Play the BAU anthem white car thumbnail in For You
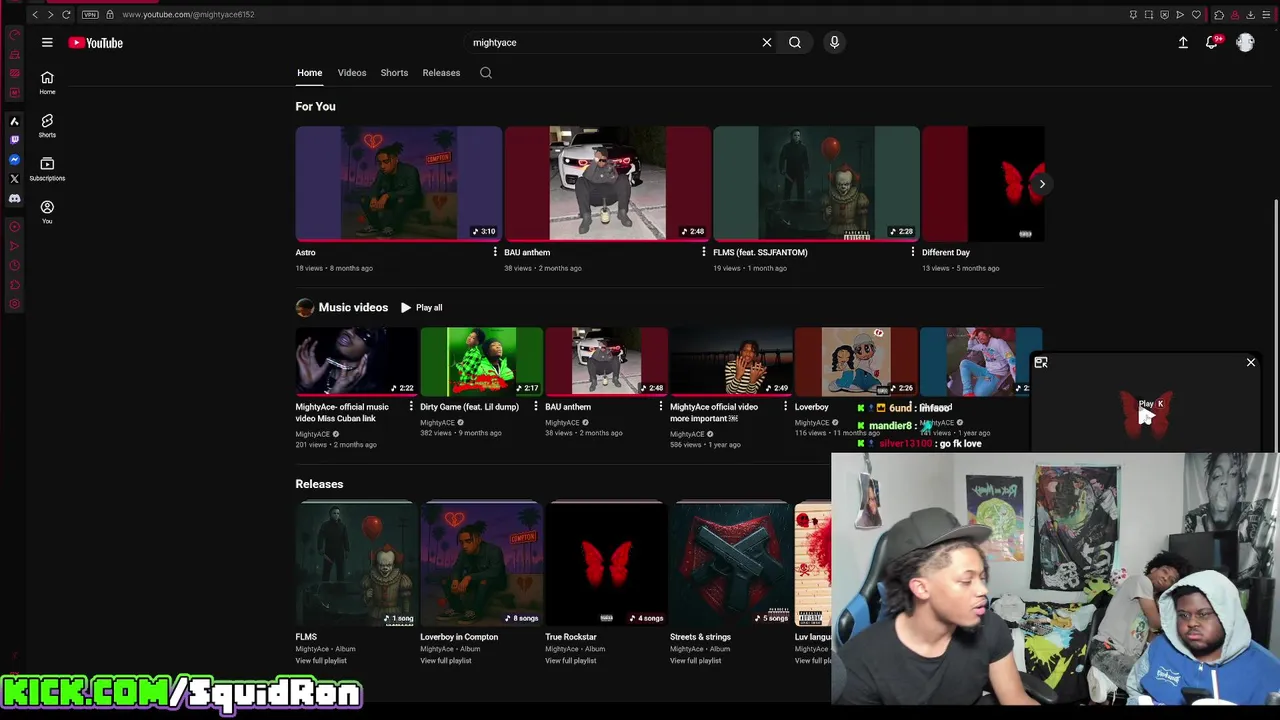 point(608,184)
